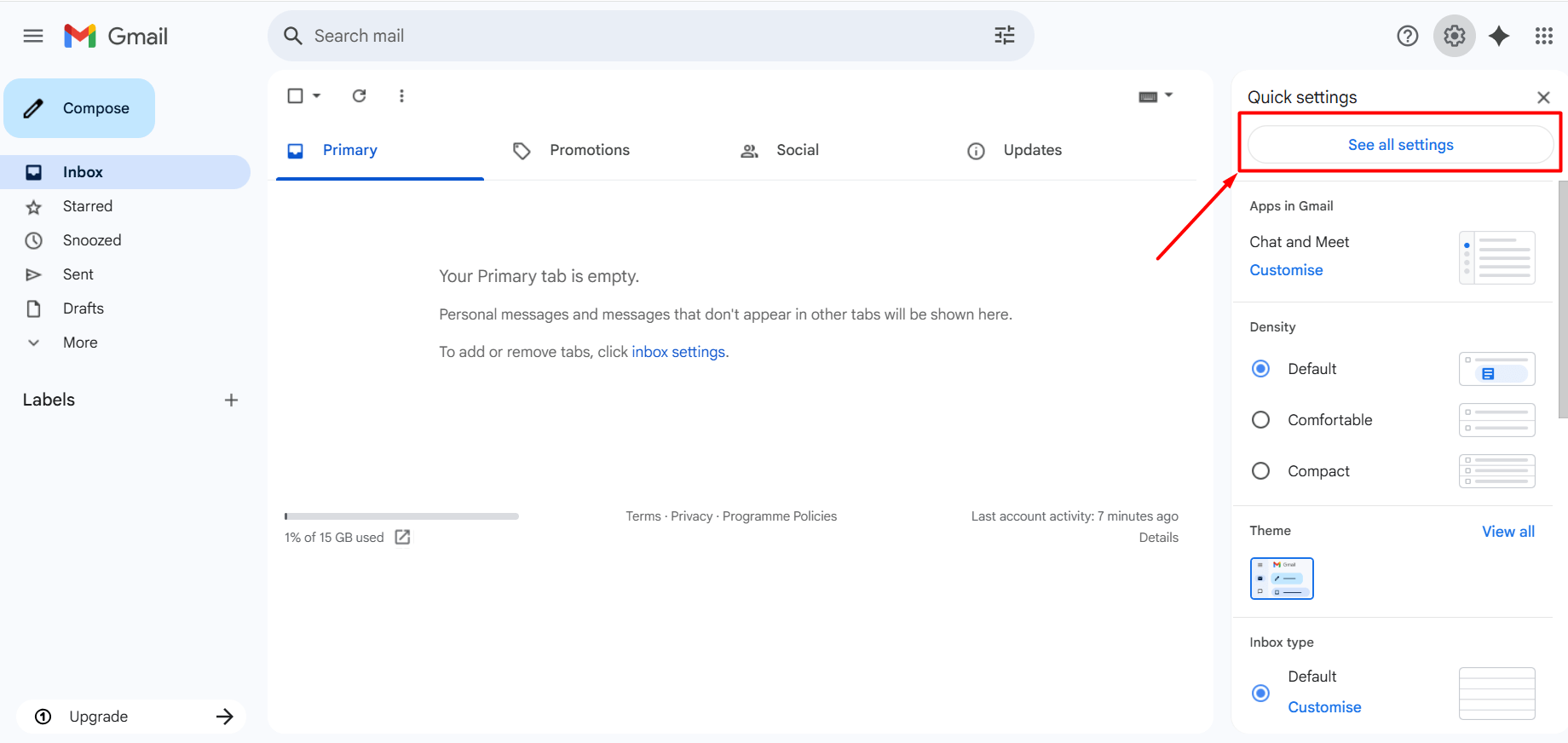Click the Snoozed clock icon
1568x743 pixels.
pyautogui.click(x=34, y=241)
